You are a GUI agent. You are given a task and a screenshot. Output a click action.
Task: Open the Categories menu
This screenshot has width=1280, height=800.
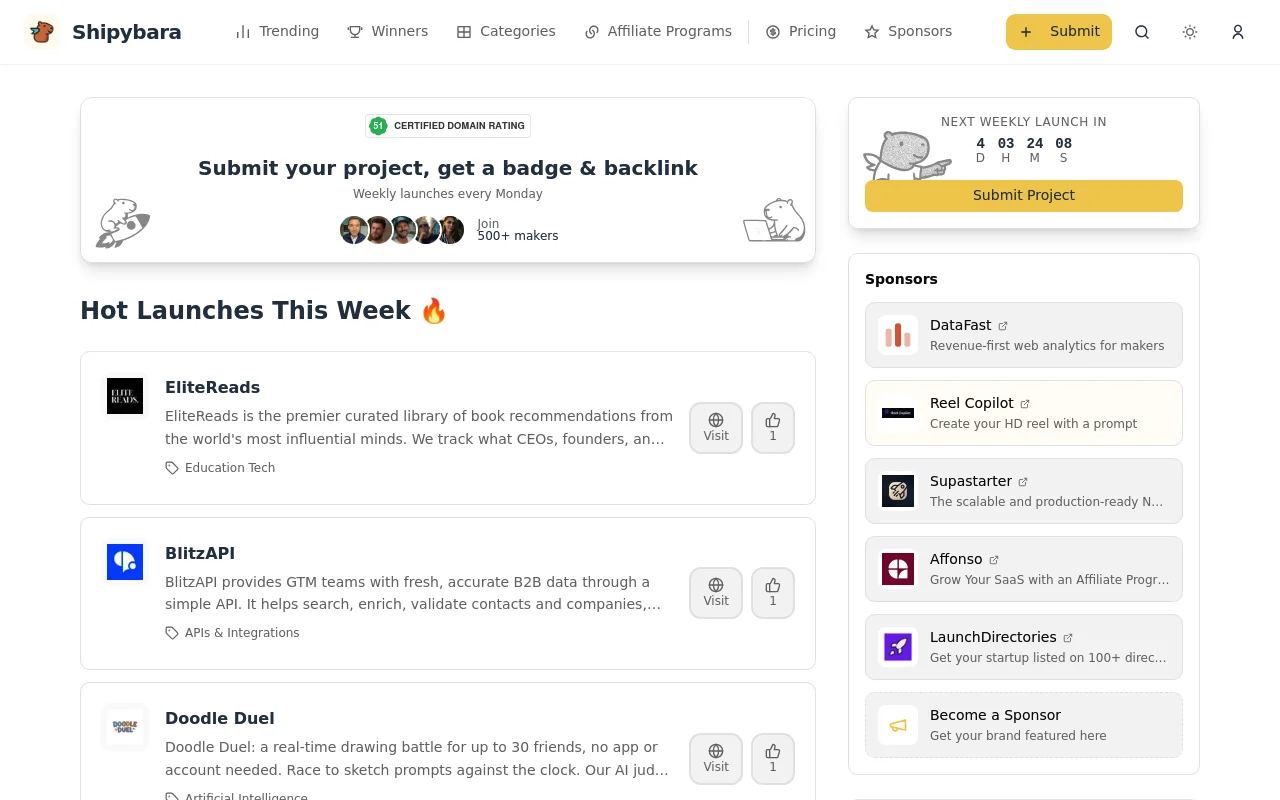click(506, 32)
